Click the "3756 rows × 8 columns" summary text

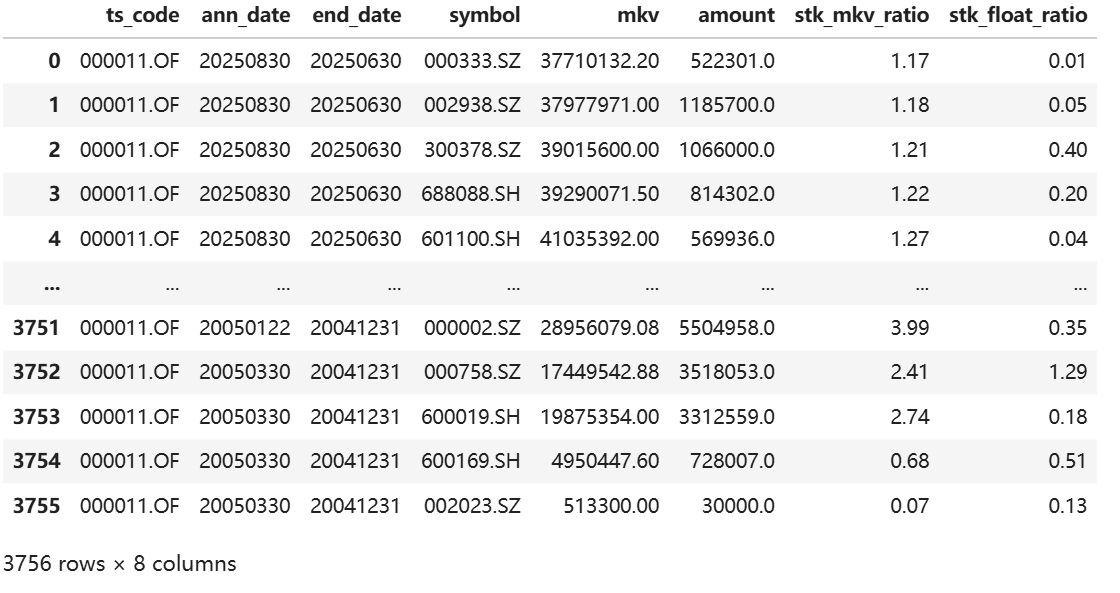120,564
